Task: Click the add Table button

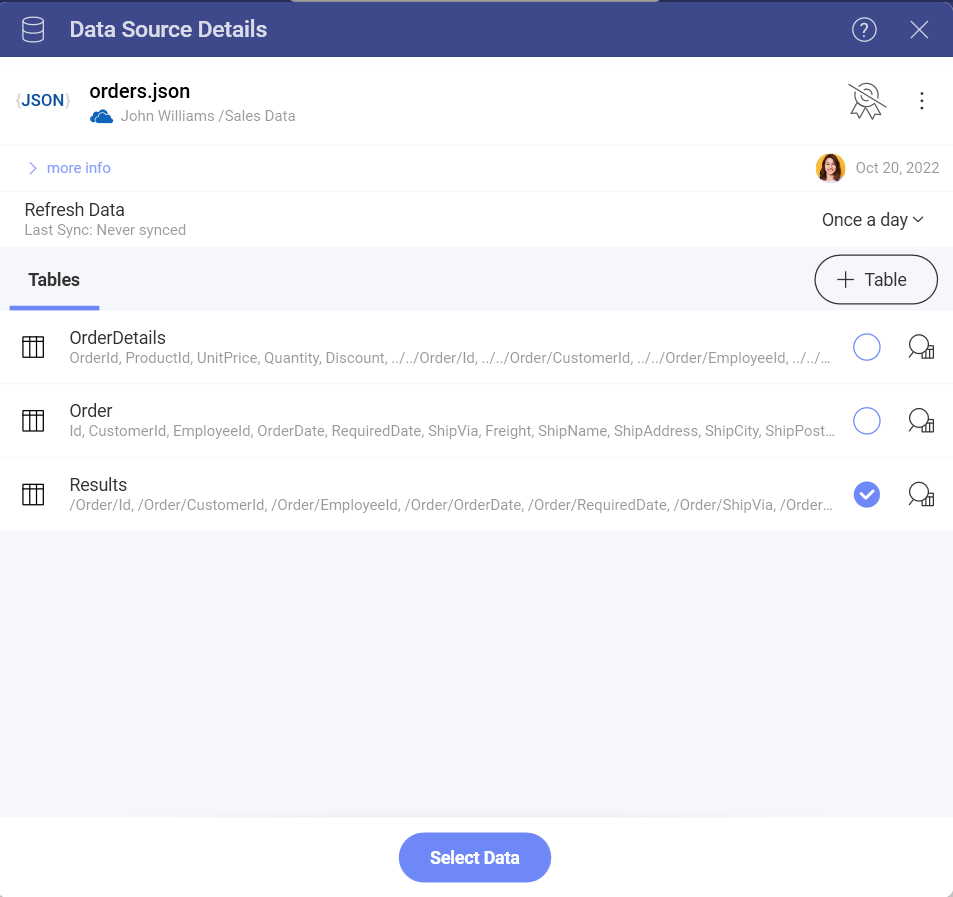Action: coord(875,280)
